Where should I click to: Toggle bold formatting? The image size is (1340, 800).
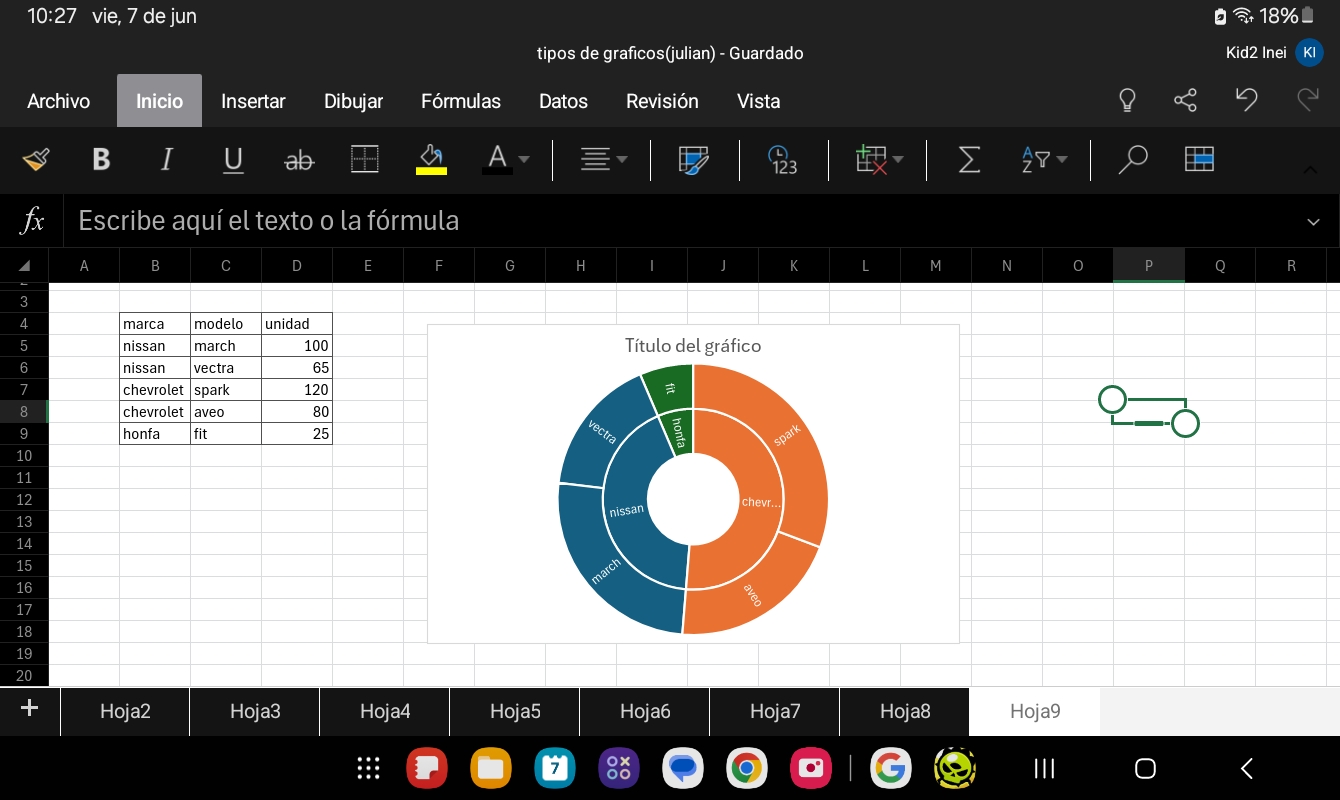click(x=101, y=159)
